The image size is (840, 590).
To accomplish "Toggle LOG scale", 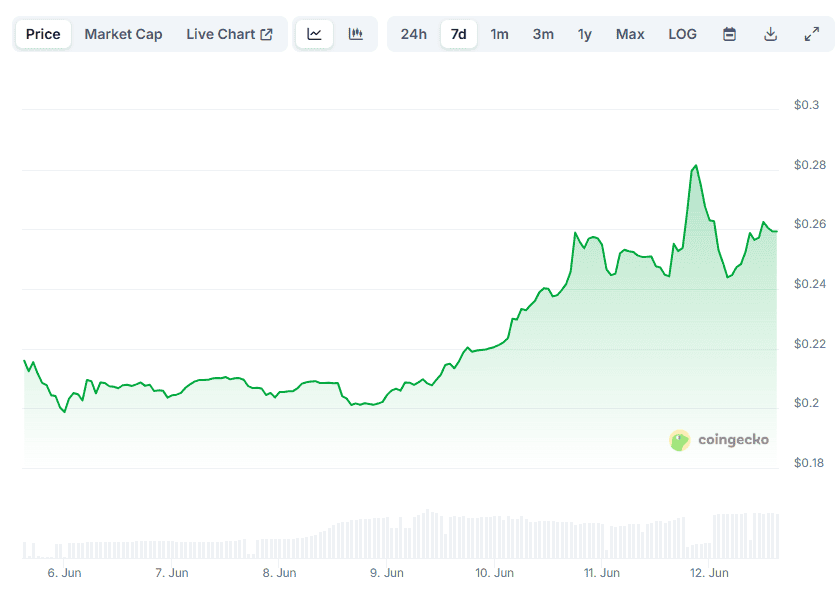I will (x=682, y=34).
